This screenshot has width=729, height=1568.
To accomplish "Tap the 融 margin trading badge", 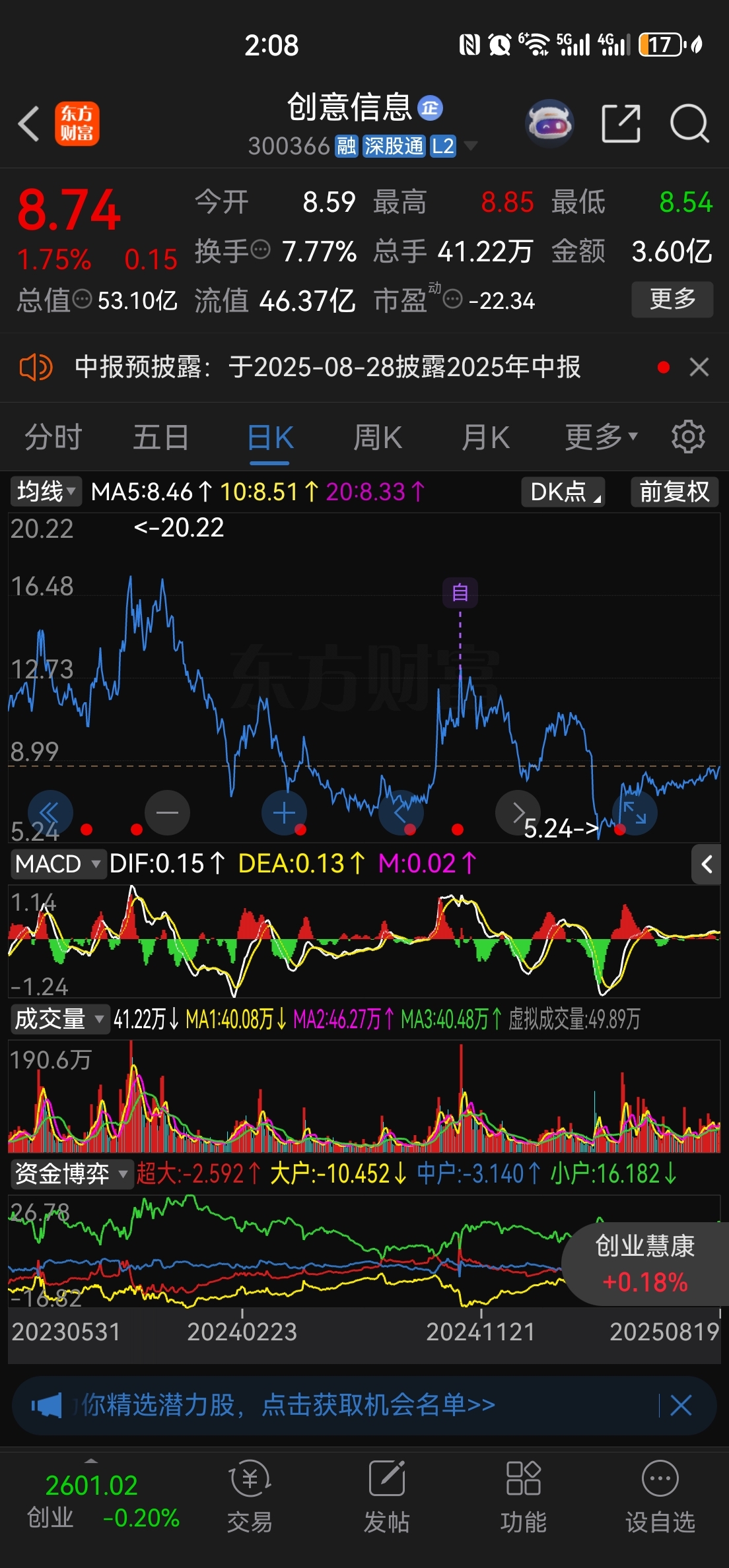I will point(347,146).
